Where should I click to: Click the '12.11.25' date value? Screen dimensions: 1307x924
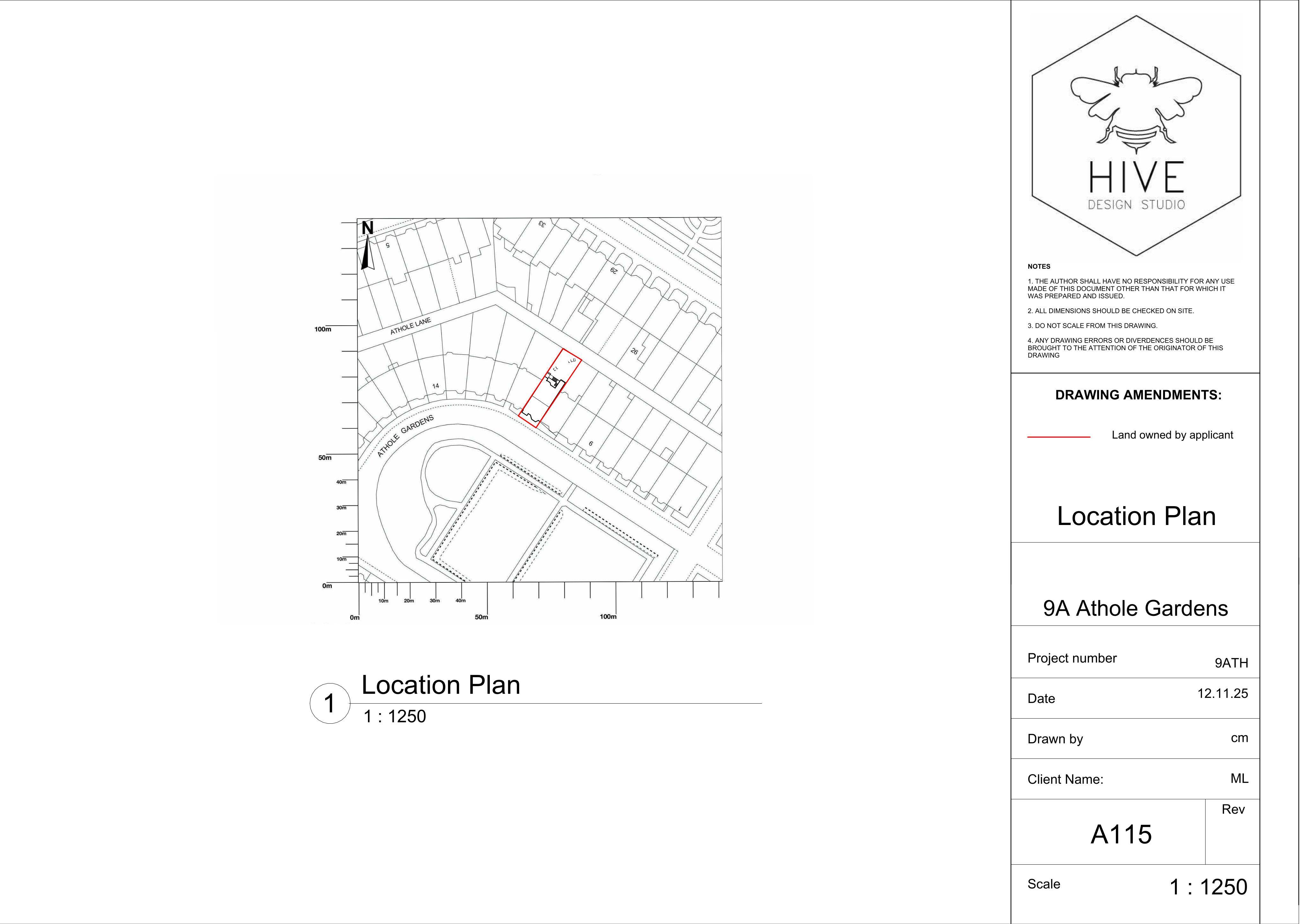click(x=1223, y=694)
